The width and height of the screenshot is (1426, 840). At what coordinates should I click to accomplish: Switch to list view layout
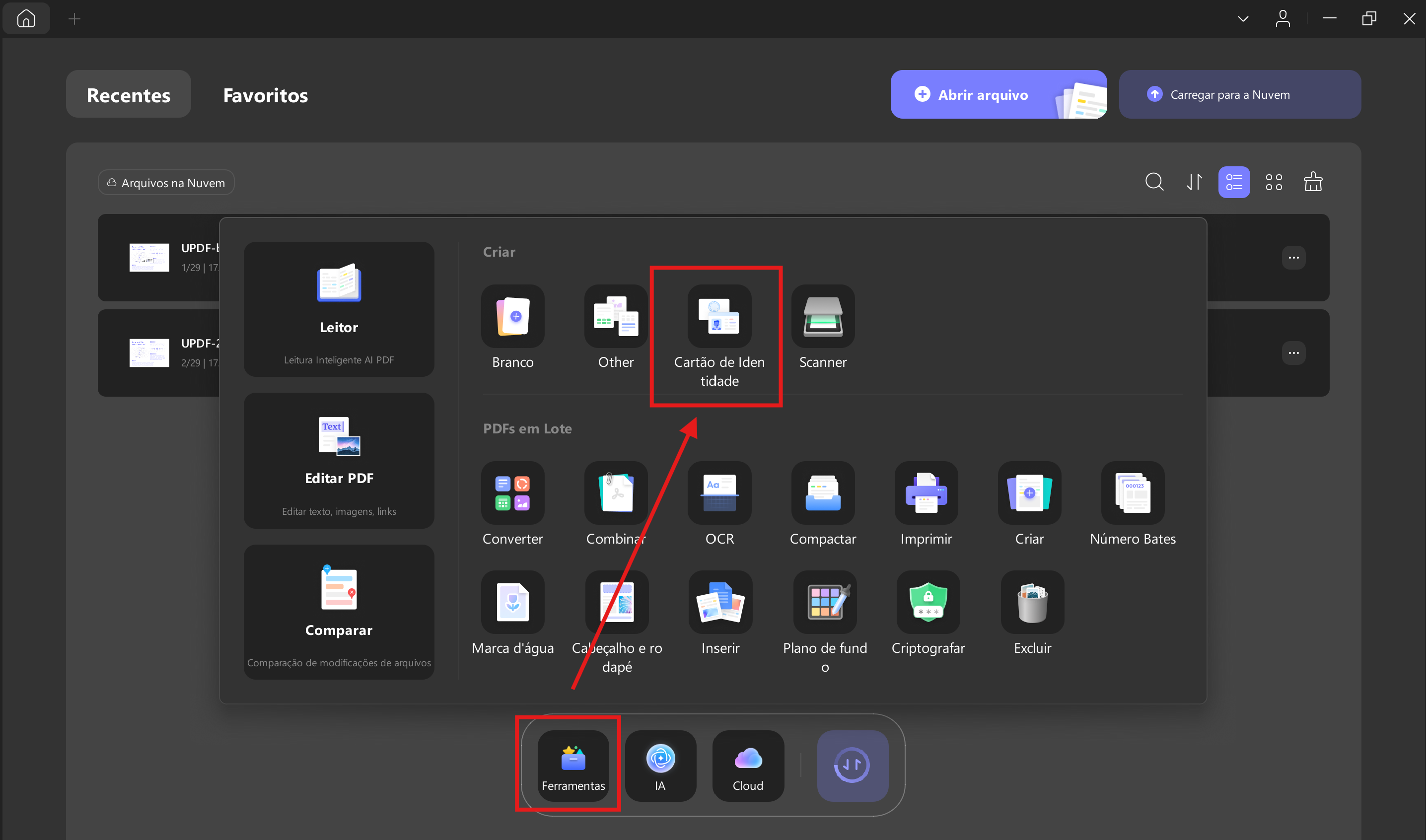tap(1233, 182)
